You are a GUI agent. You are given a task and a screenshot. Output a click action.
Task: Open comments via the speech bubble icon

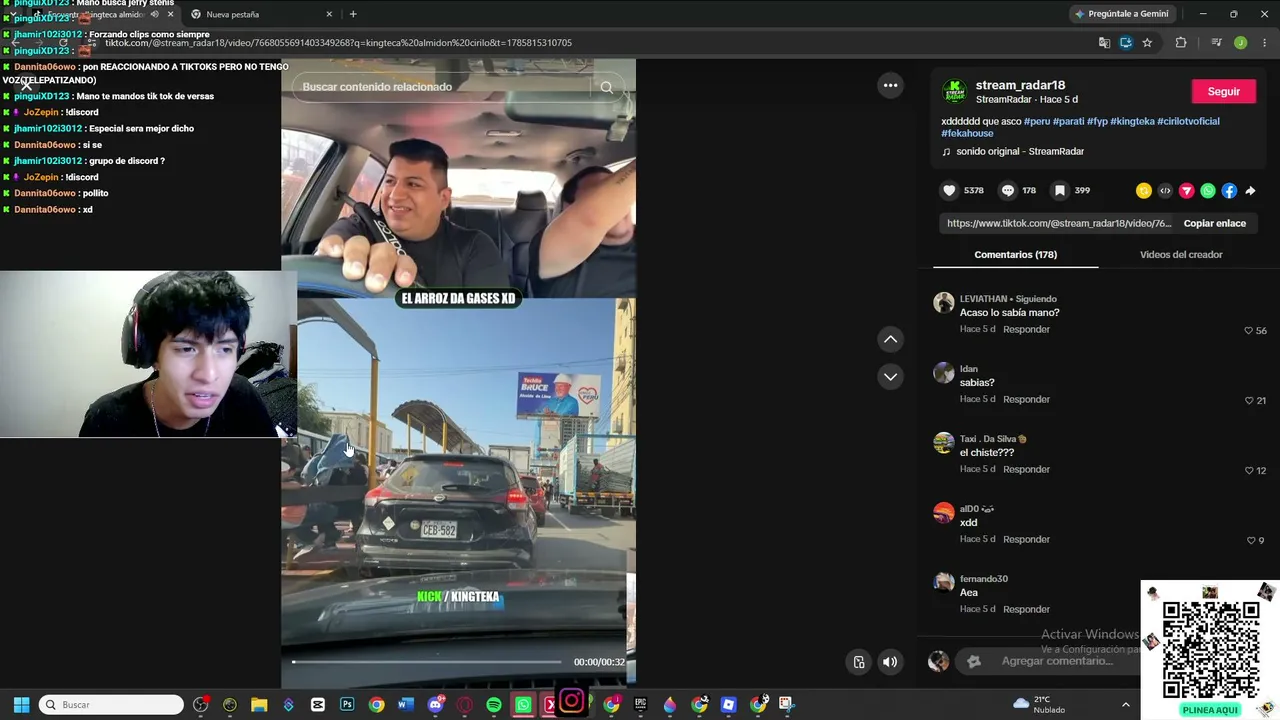pyautogui.click(x=1008, y=190)
